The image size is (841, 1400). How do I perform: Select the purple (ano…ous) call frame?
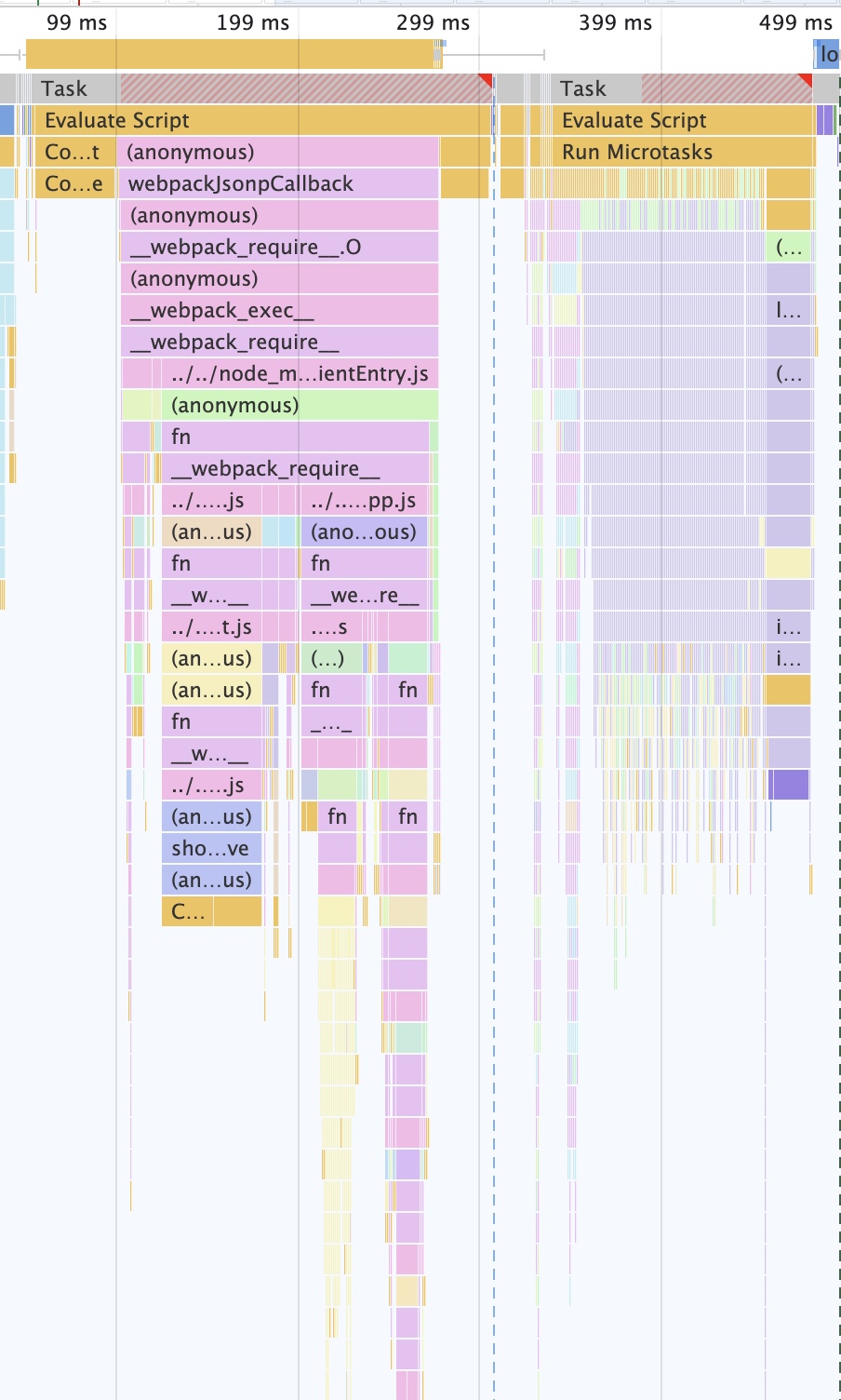click(364, 532)
